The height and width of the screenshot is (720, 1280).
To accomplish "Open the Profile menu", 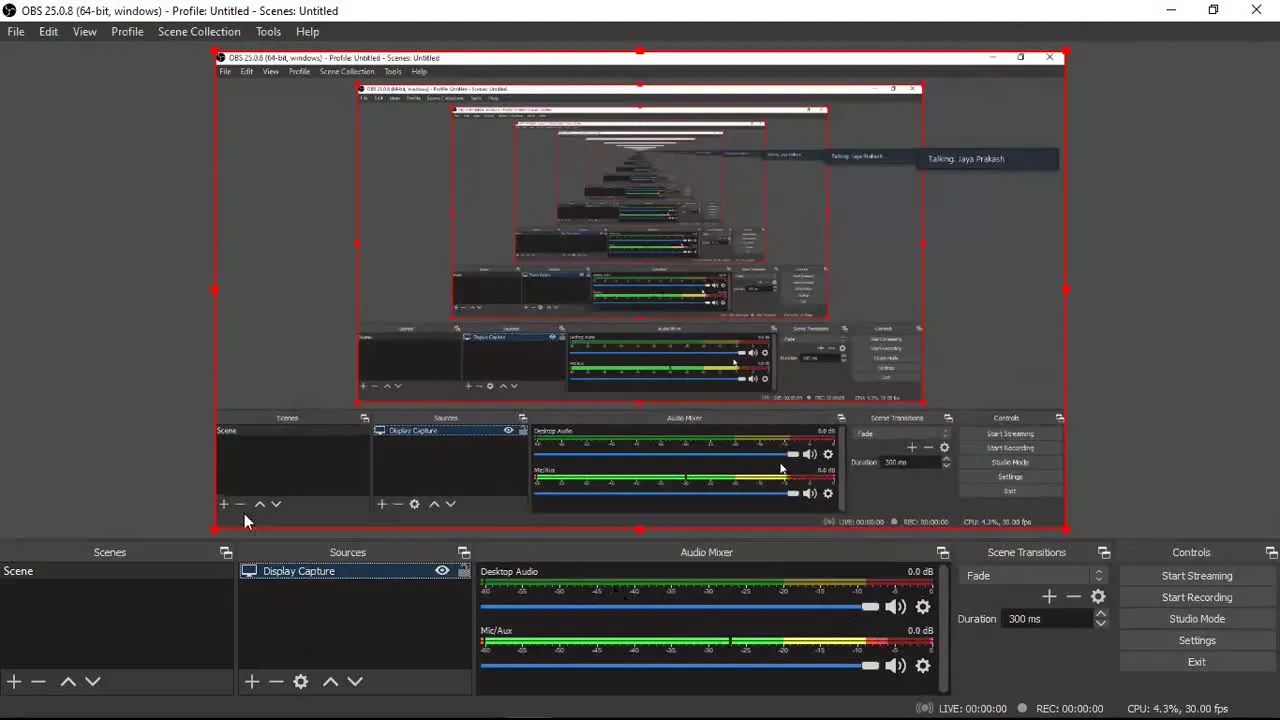I will tap(127, 32).
